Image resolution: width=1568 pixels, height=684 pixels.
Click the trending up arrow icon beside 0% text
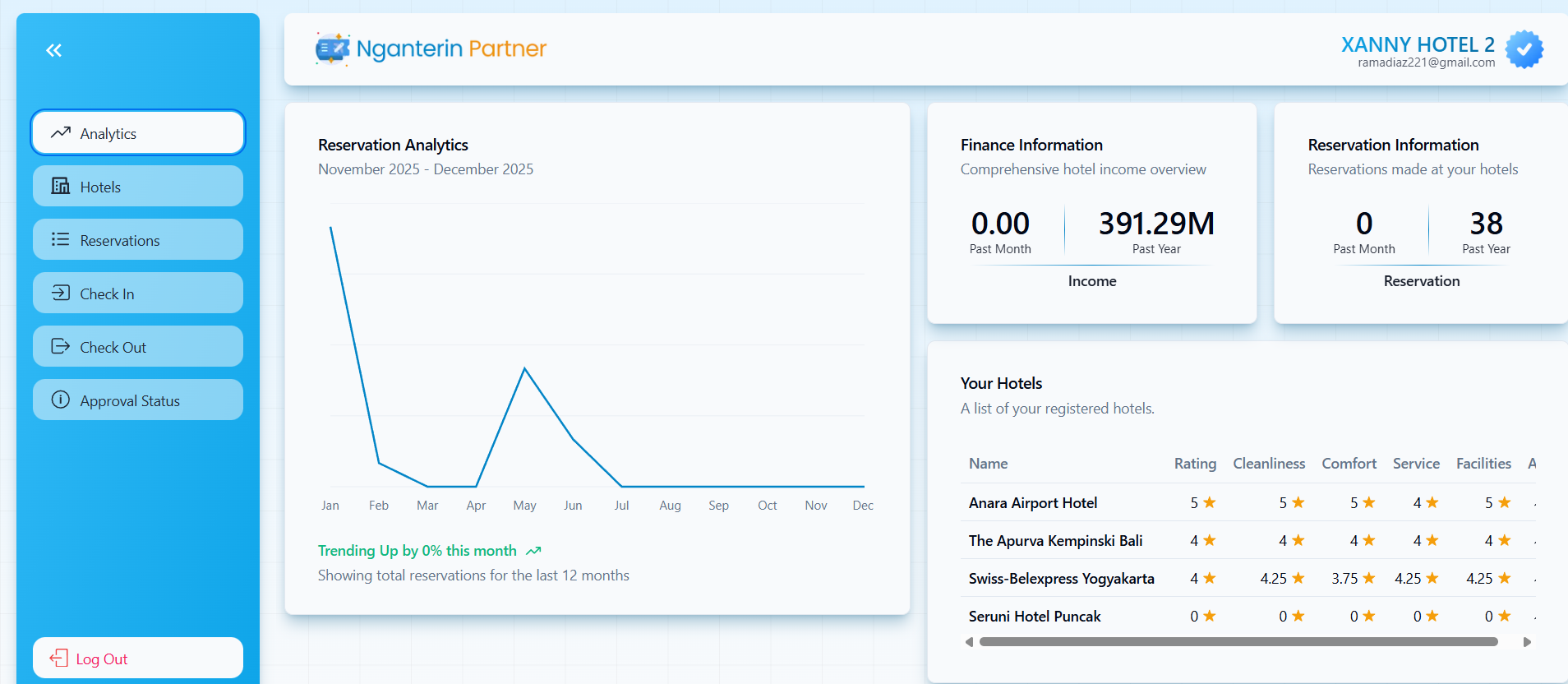[533, 551]
